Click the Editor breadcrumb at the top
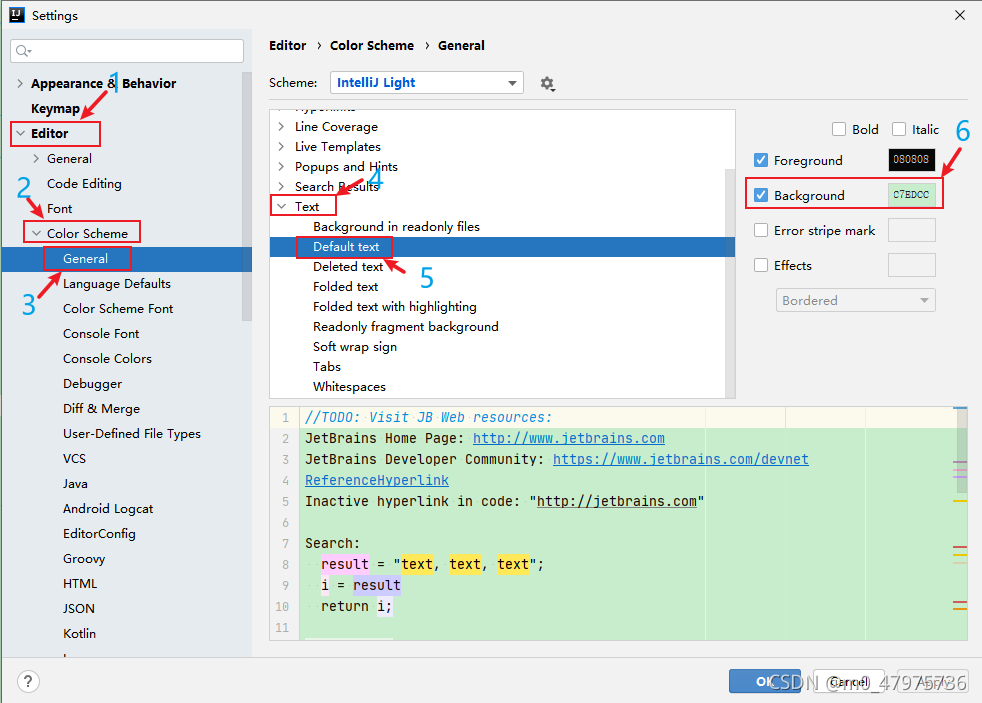This screenshot has width=982, height=703. (x=287, y=45)
